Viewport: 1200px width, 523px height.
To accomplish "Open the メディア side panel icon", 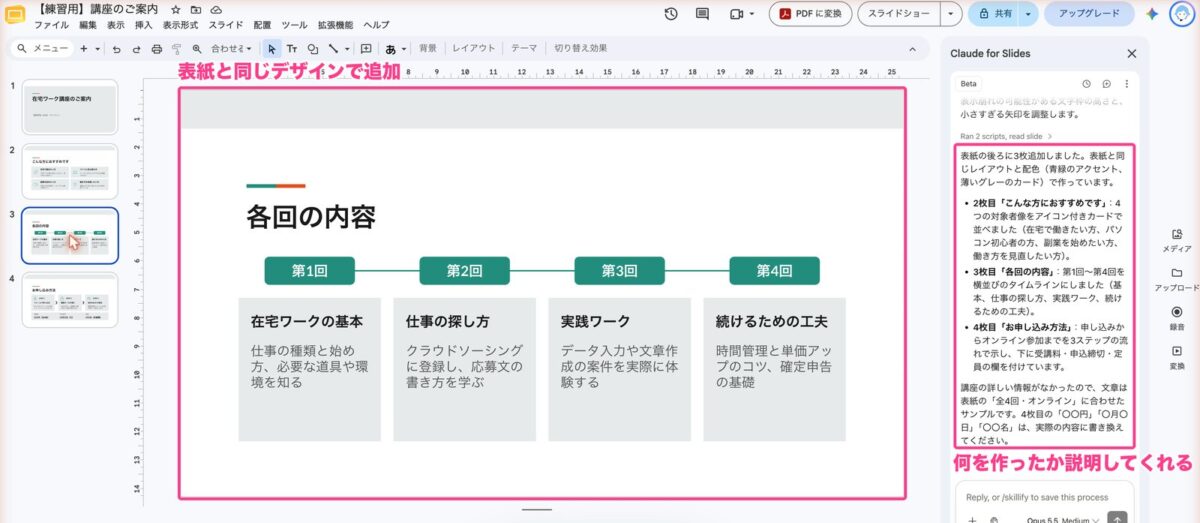I will point(1177,236).
